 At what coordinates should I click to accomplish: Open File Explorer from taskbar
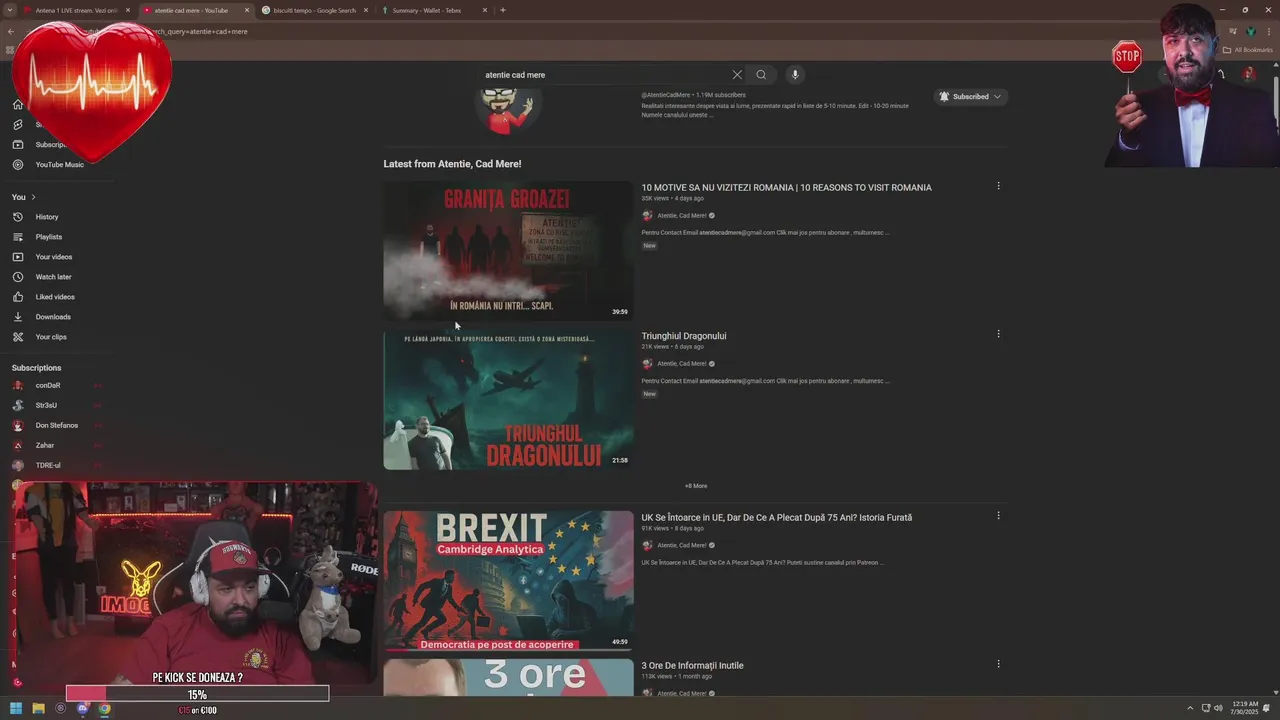38,709
